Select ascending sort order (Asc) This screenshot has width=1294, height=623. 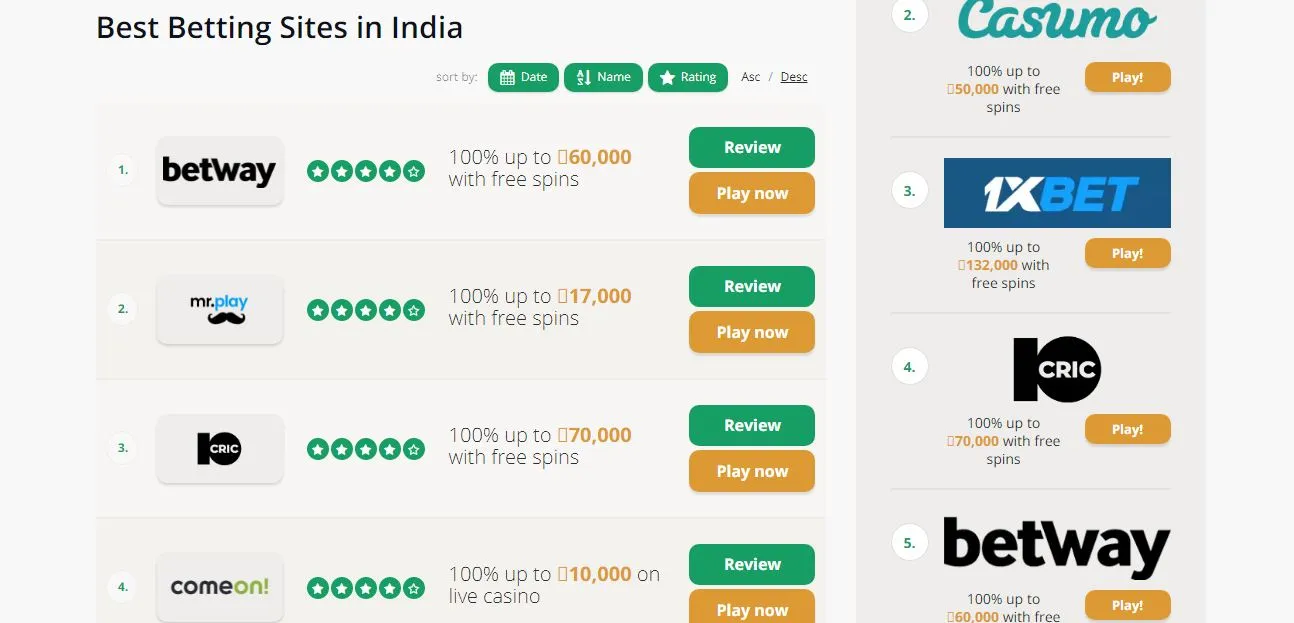750,77
